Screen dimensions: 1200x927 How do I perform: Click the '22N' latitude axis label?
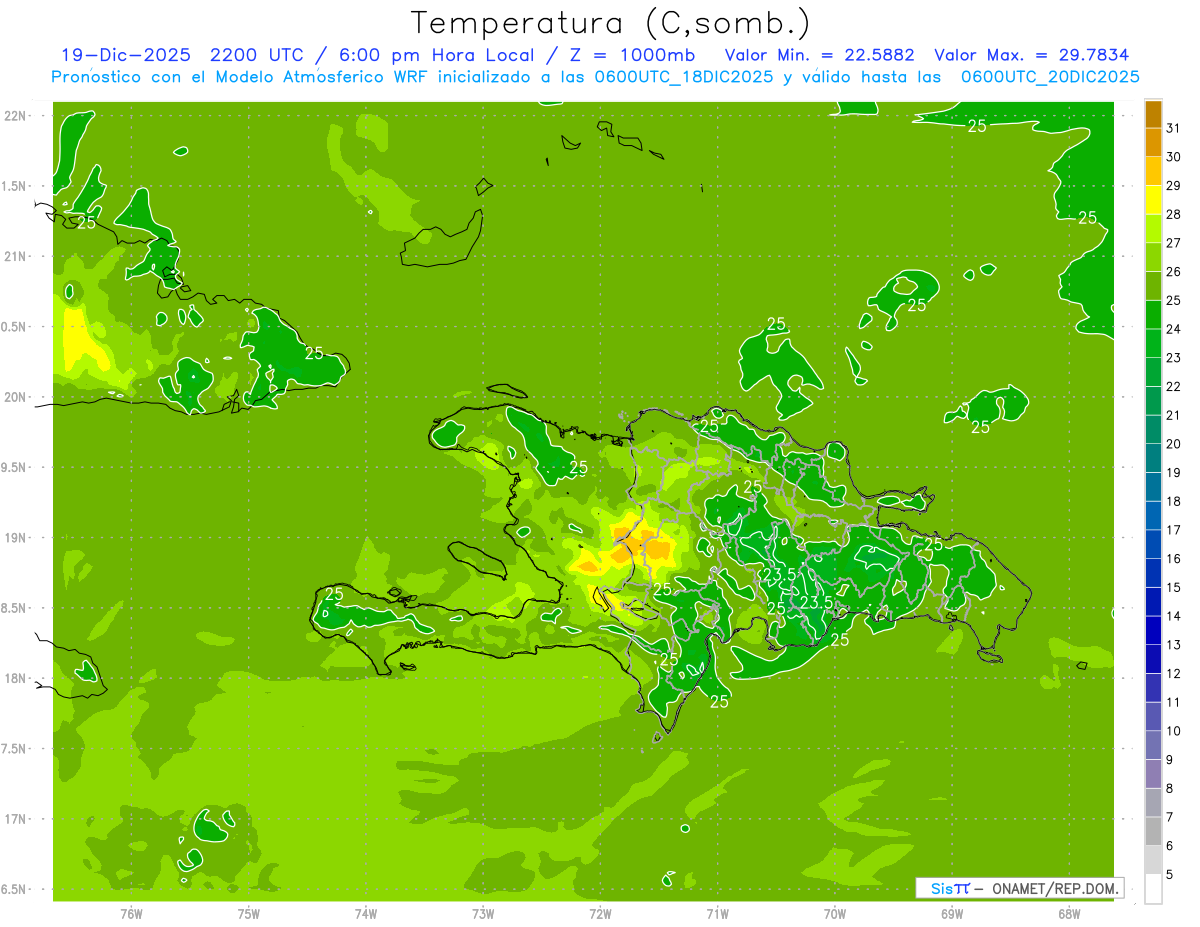pyautogui.click(x=15, y=116)
